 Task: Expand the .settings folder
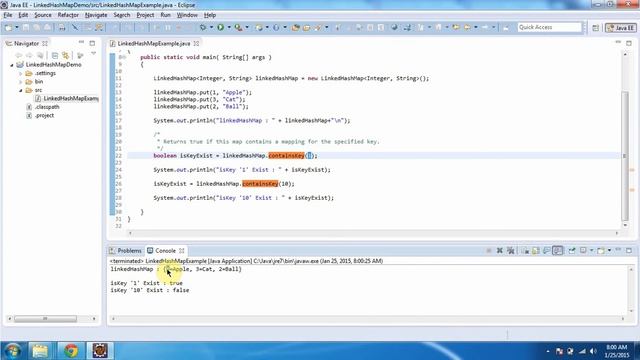[21, 73]
